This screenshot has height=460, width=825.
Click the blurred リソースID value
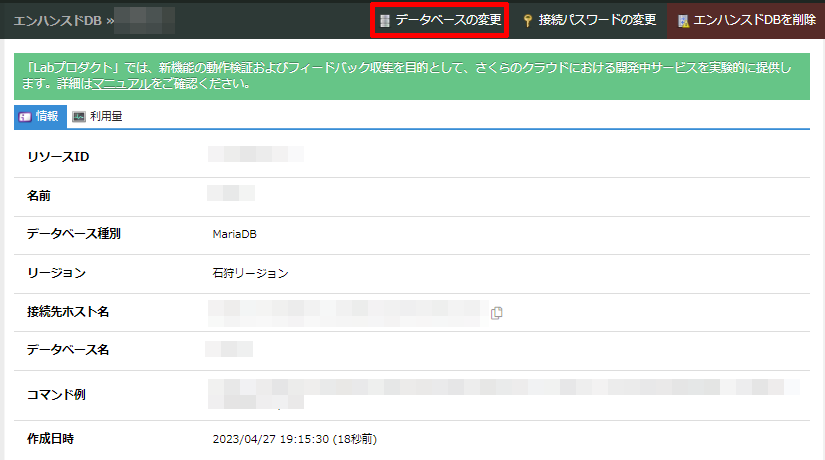255,155
